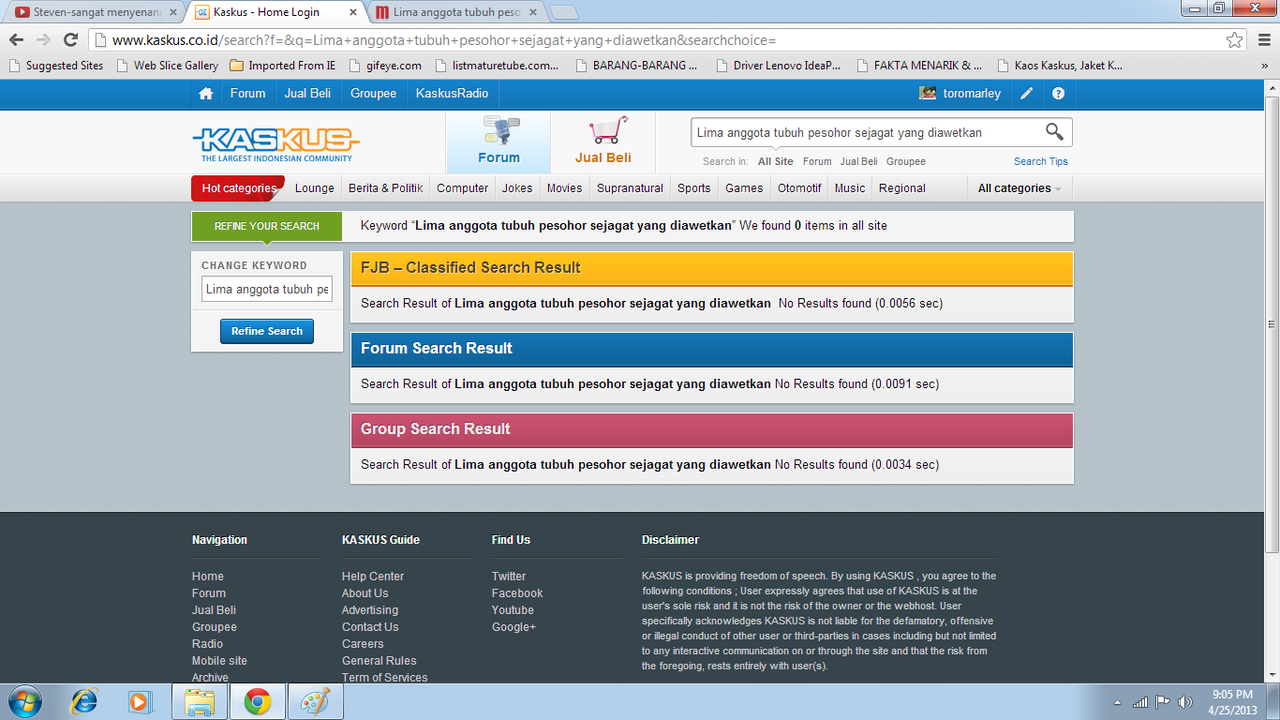The height and width of the screenshot is (720, 1280).
Task: Select Forum search scope under search box
Action: [x=817, y=161]
